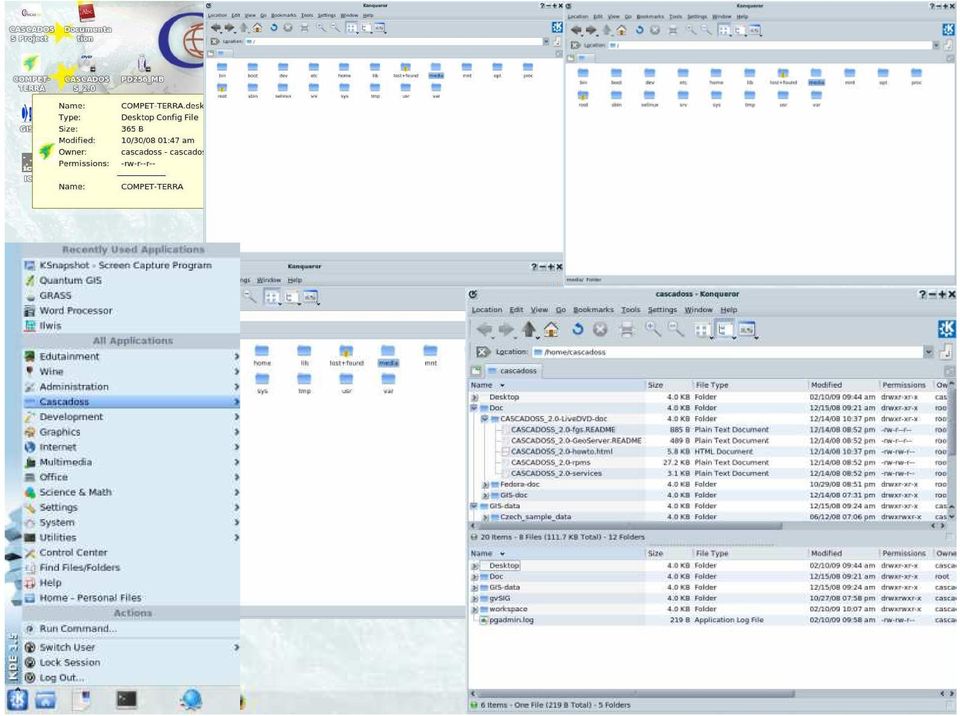Collapse CASCADOSS_2.0-LiveDVD-doc folder tree node
Image resolution: width=960 pixels, height=716 pixels.
(x=484, y=419)
